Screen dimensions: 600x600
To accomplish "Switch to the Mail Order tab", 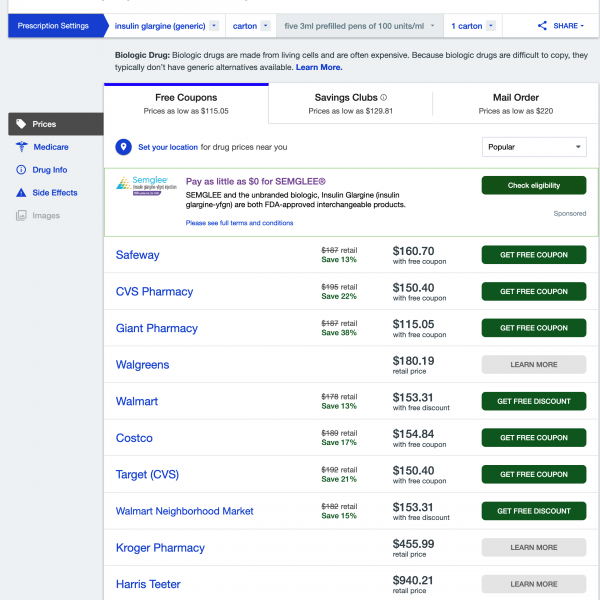I will pyautogui.click(x=516, y=103).
